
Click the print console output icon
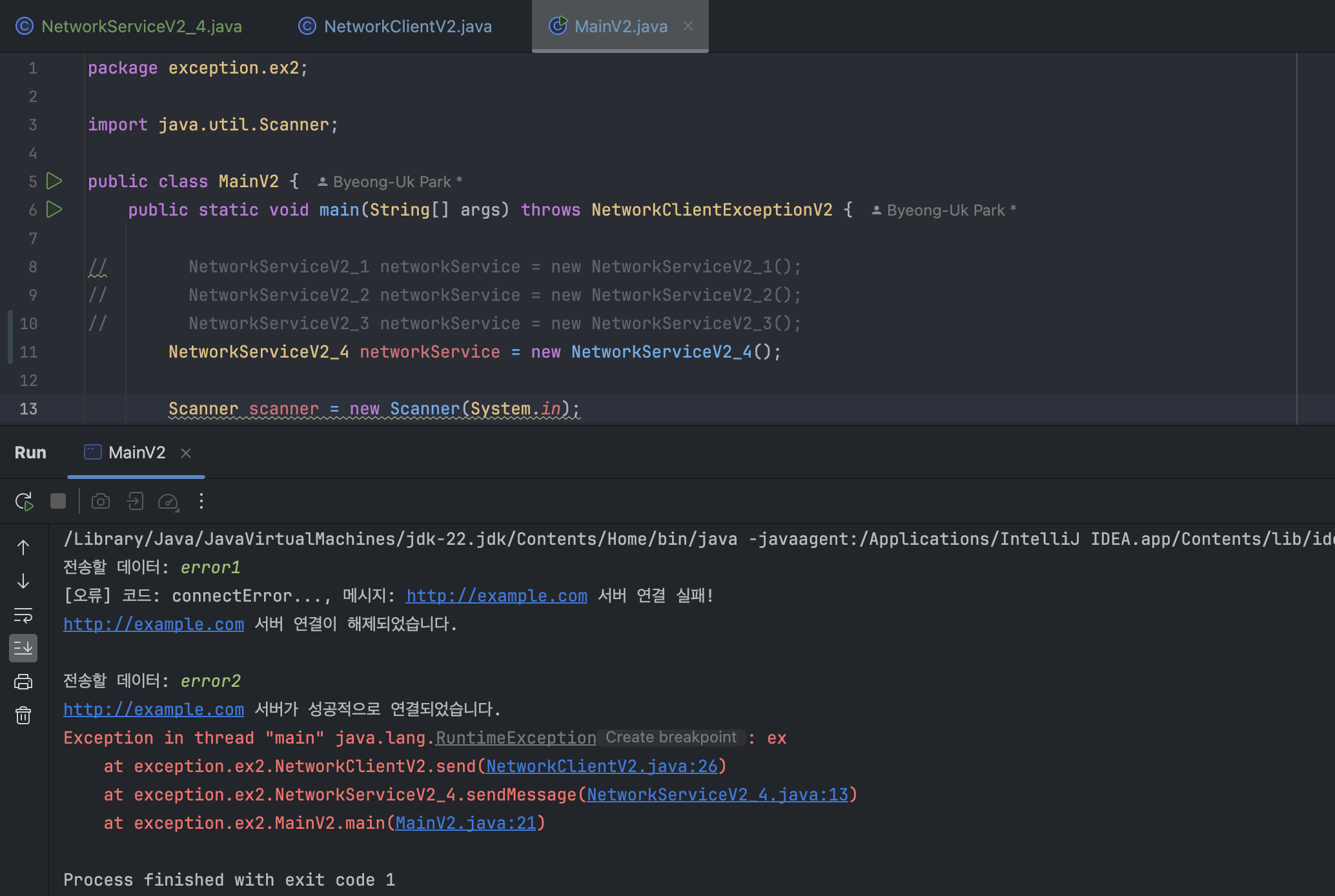23,682
